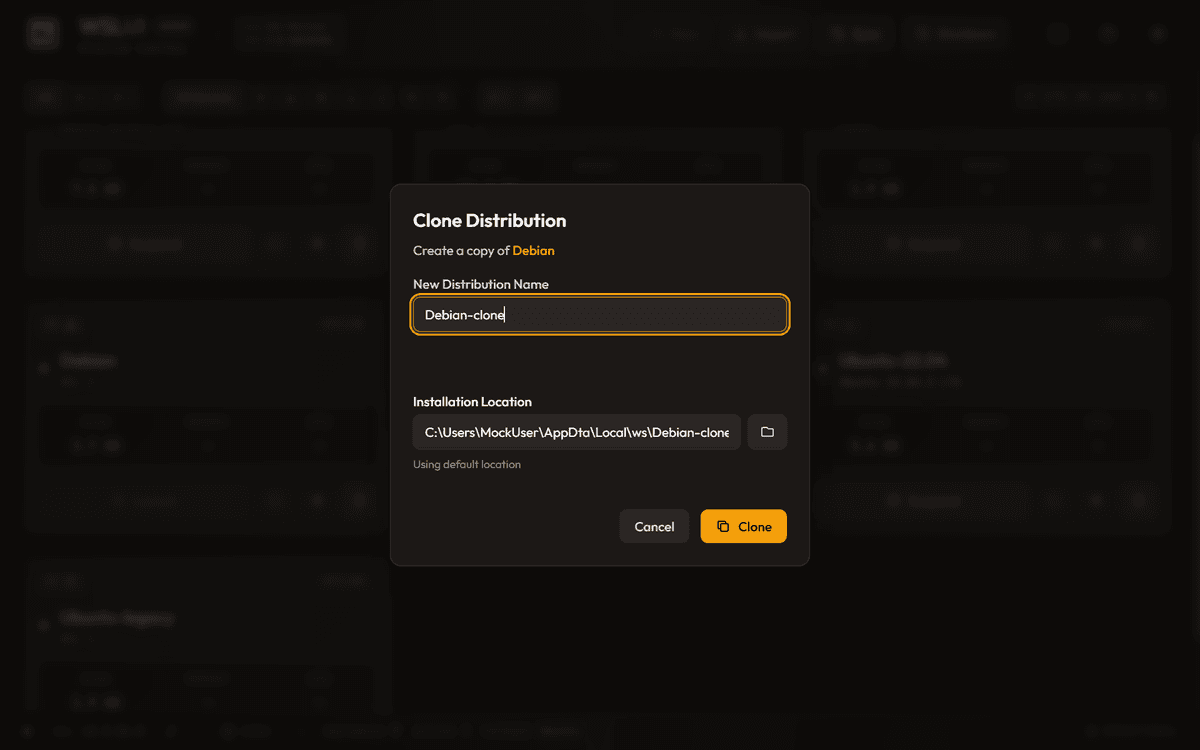Click the dimmed app logo in top-left corner
Viewport: 1200px width, 750px height.
coord(44,34)
